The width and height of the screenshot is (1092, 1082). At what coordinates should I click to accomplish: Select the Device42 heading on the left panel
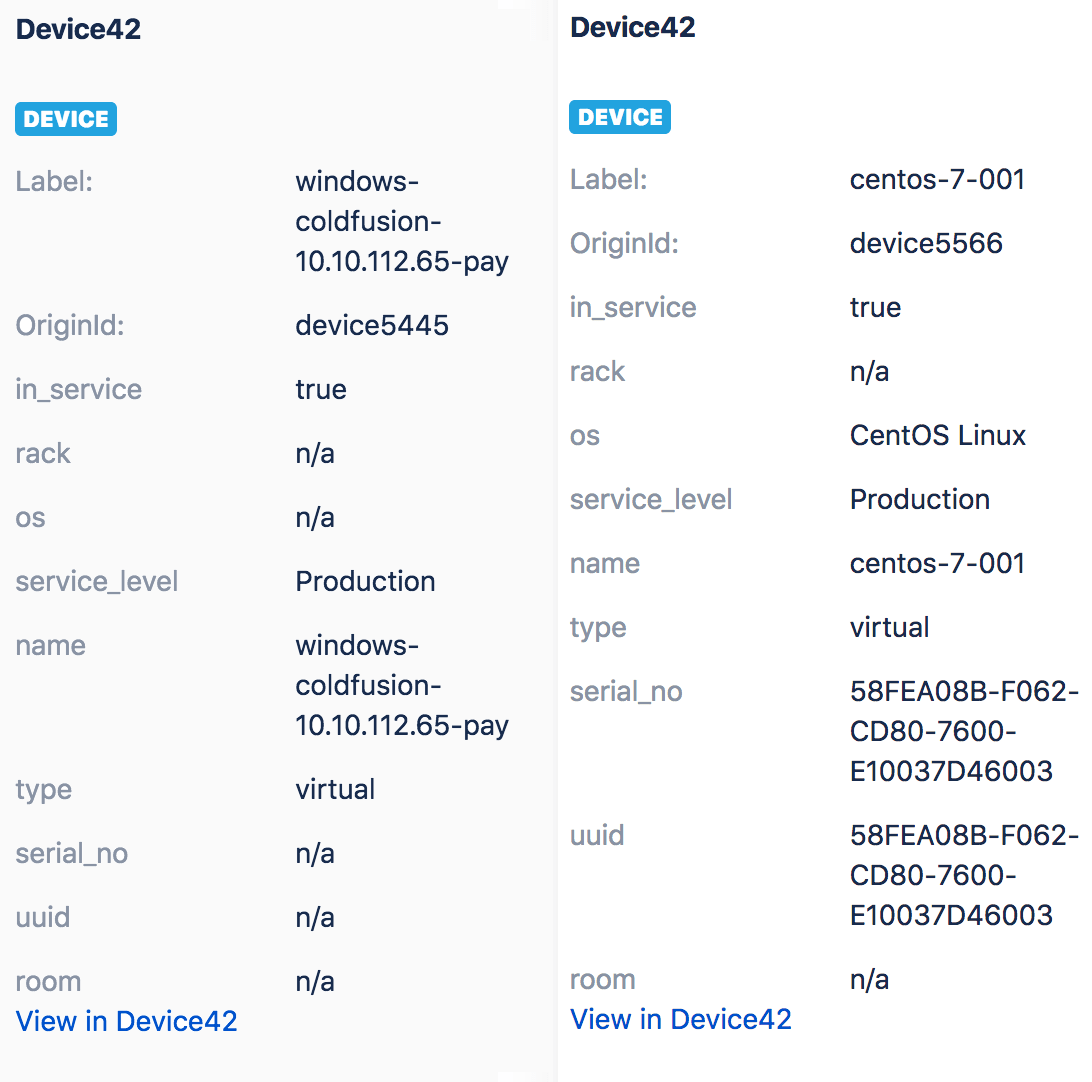click(x=78, y=29)
